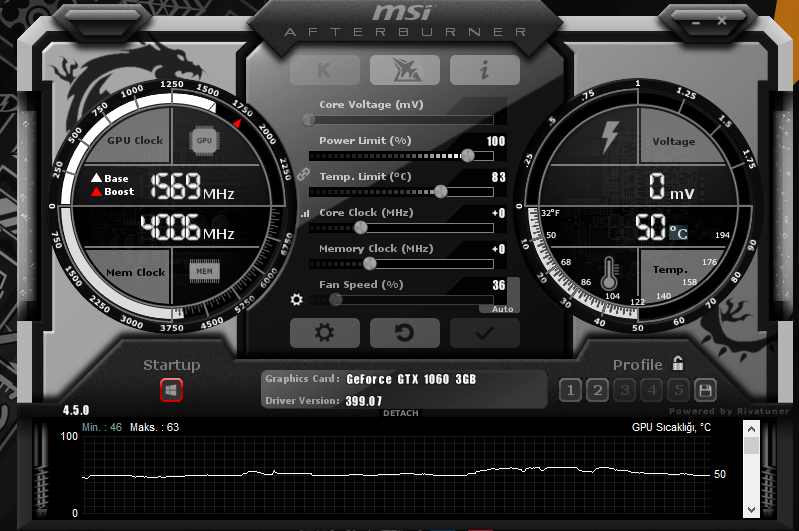Minimize the Afterburner window
This screenshot has height=531, width=799.
click(x=696, y=22)
